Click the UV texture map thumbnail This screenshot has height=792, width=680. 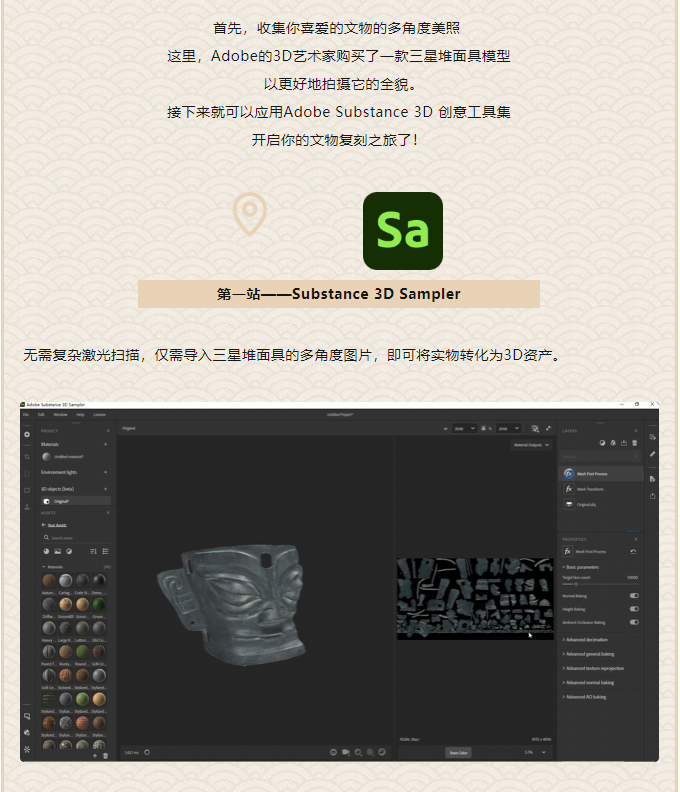point(475,599)
